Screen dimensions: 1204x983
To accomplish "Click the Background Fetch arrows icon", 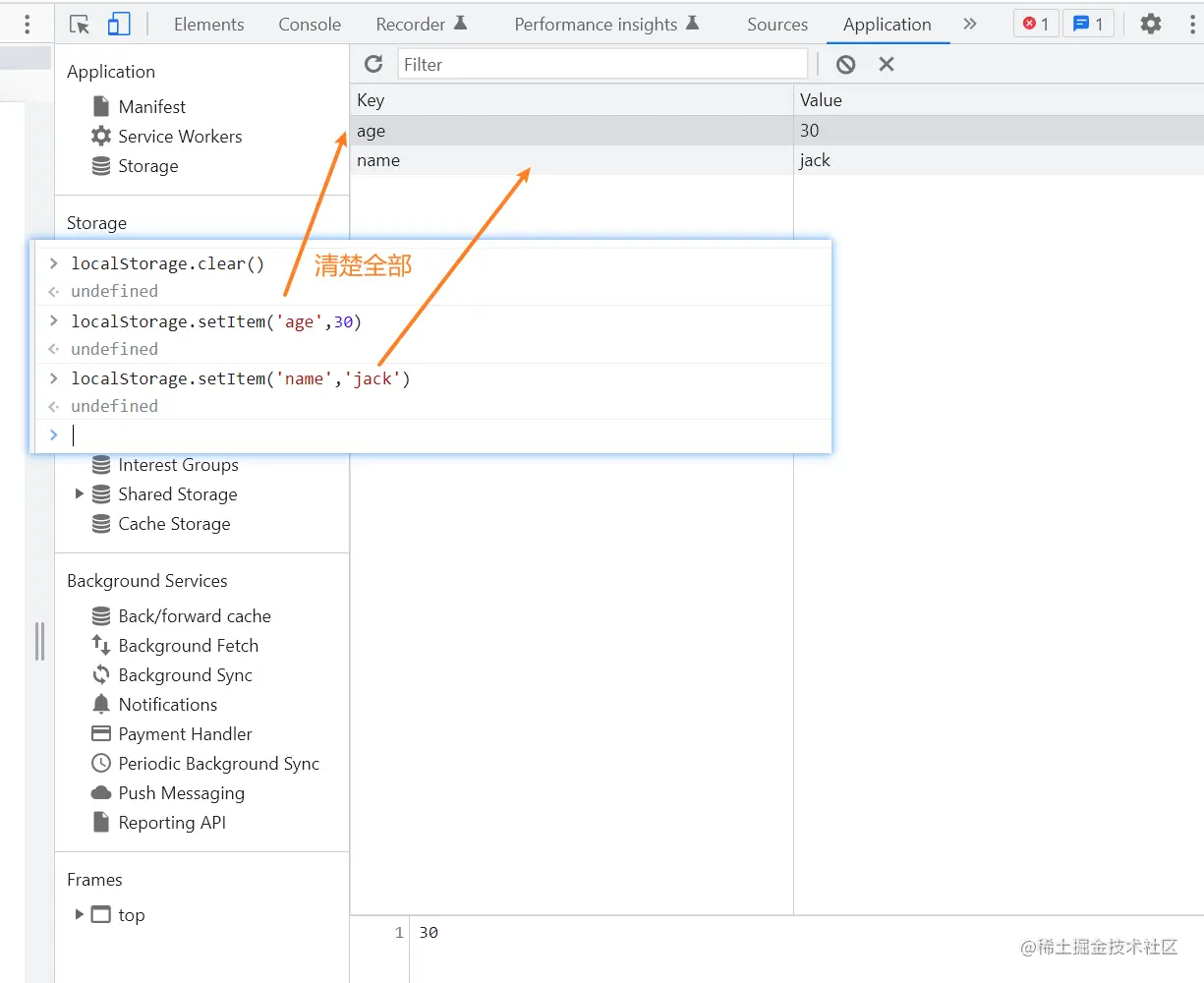I will (101, 645).
